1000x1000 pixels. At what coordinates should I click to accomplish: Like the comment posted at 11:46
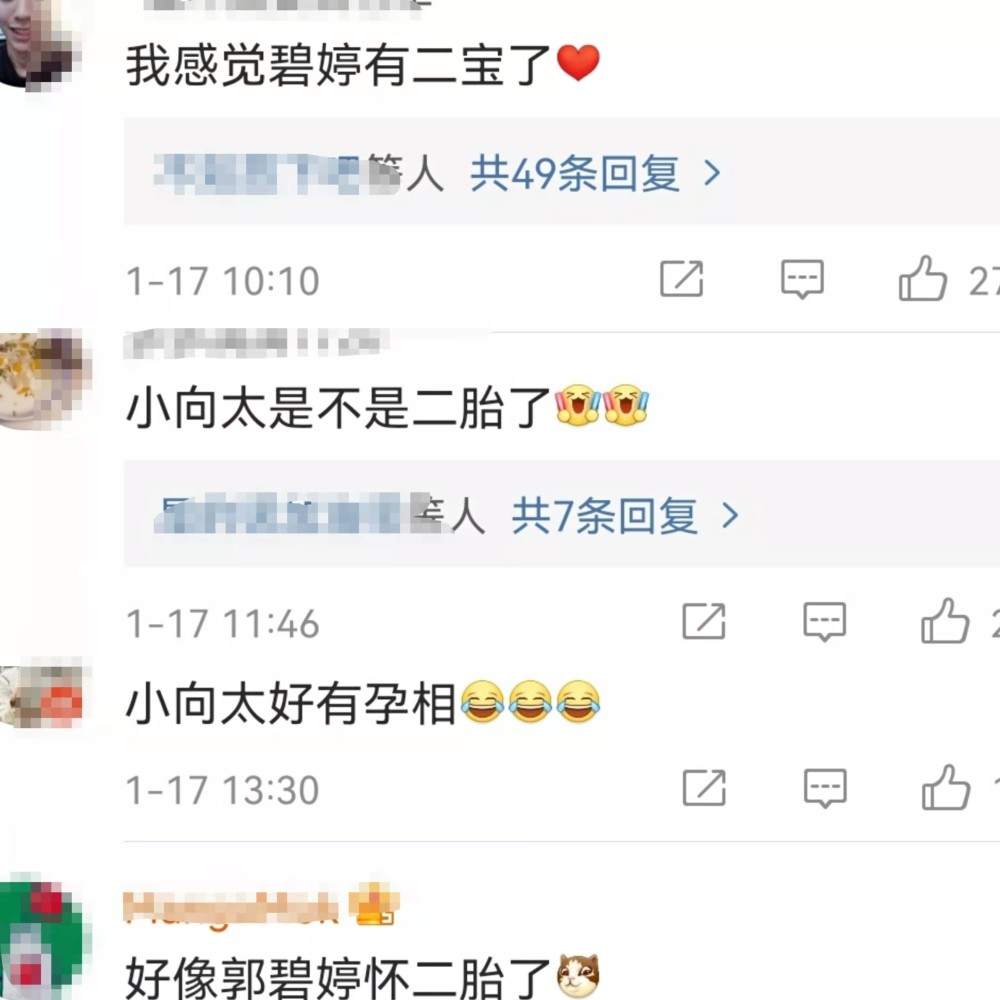tap(945, 621)
